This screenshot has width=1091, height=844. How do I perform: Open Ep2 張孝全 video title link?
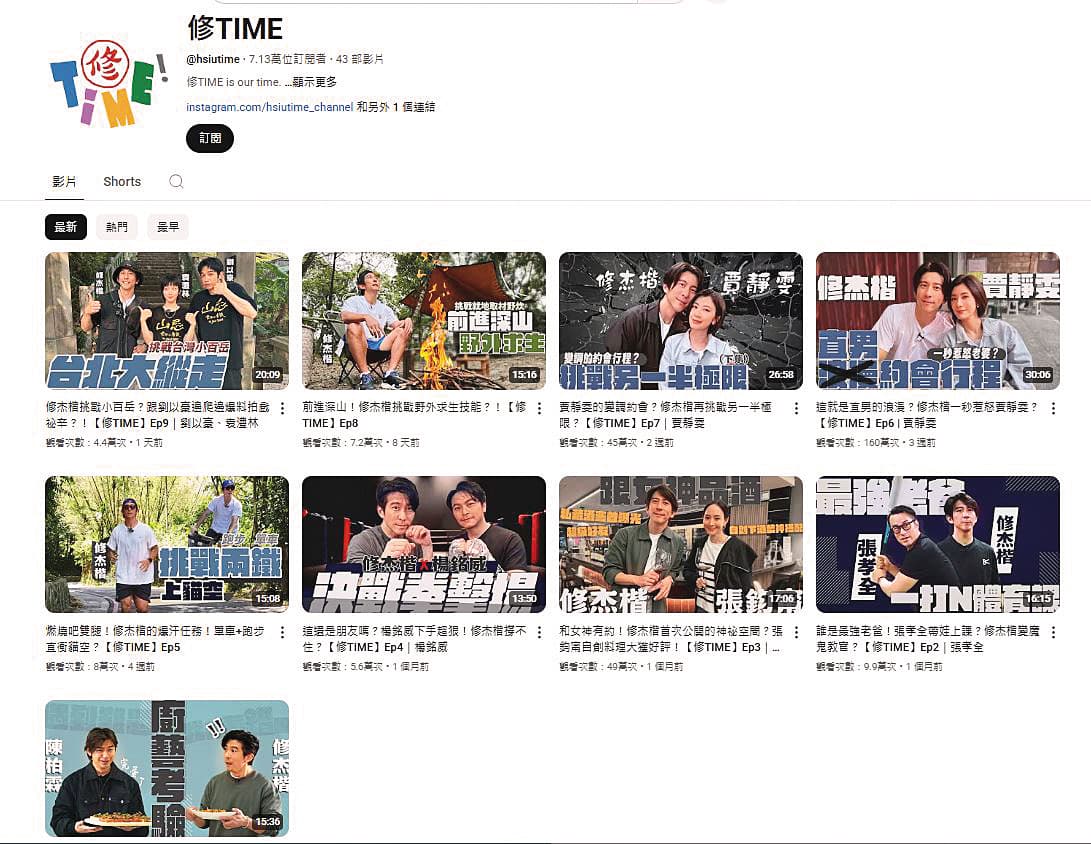click(x=927, y=639)
